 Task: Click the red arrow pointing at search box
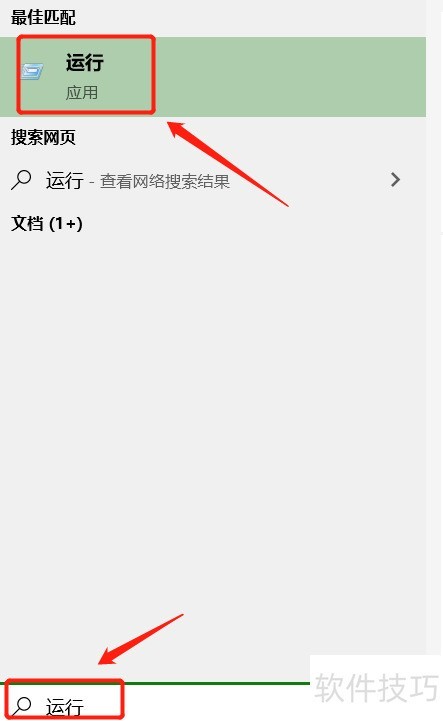141,639
